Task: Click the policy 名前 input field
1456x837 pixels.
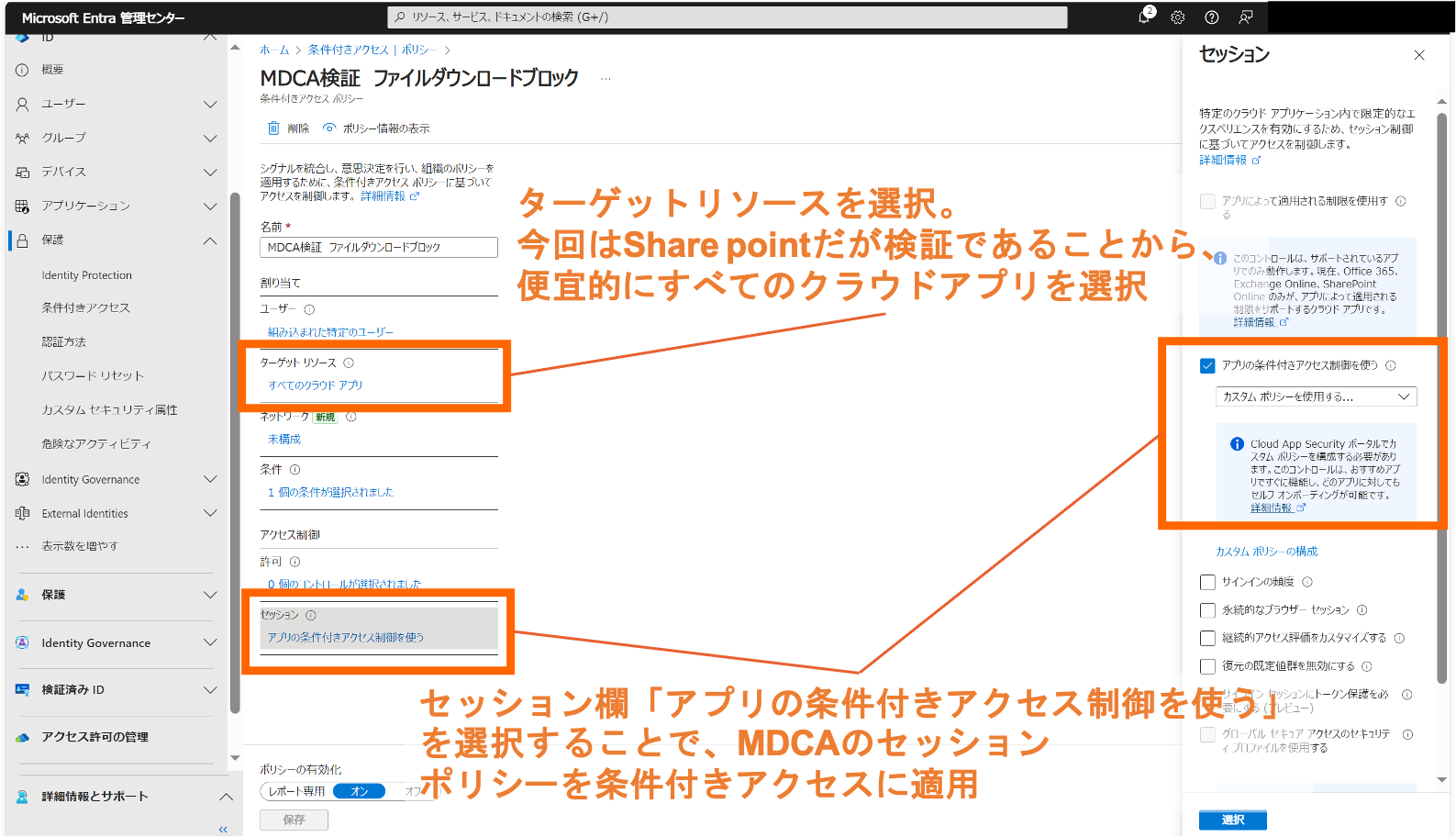Action: (378, 248)
